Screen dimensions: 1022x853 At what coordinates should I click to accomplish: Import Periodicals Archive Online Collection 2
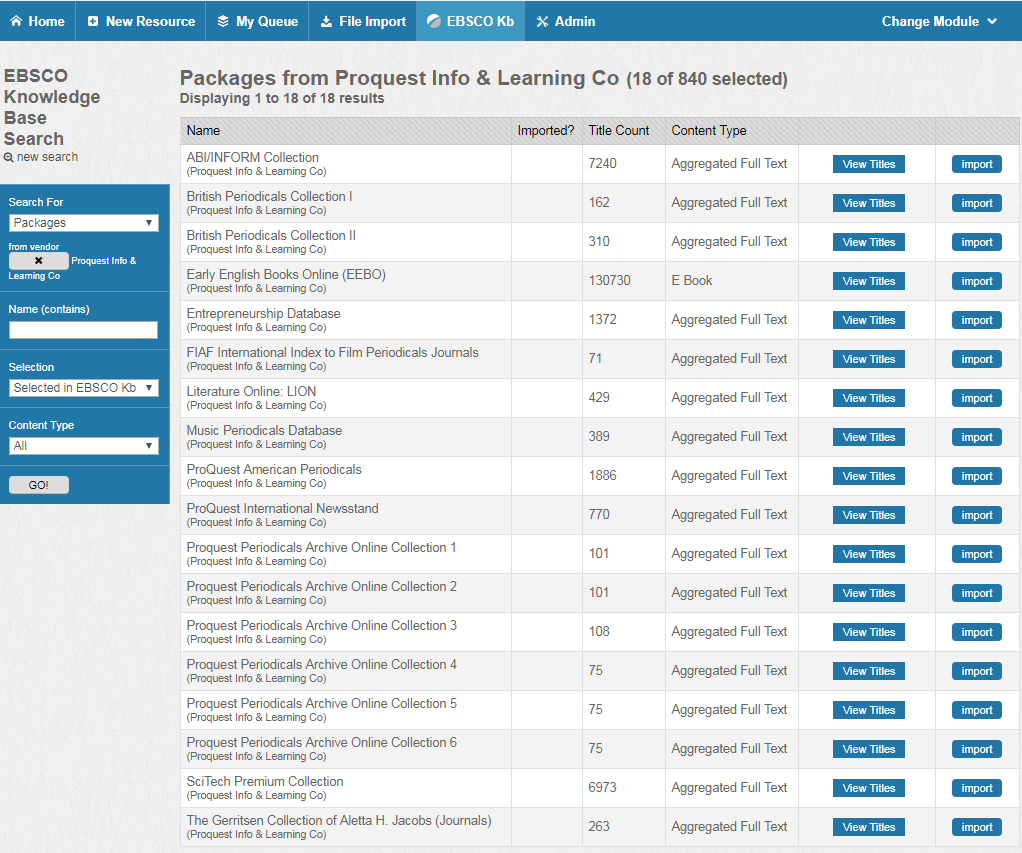[976, 594]
